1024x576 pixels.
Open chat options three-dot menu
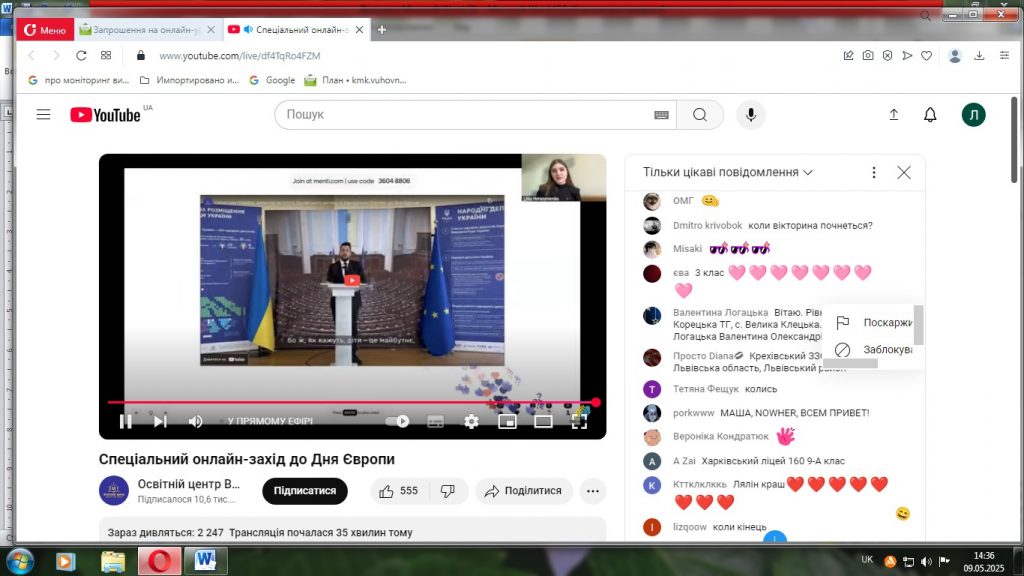(x=874, y=172)
